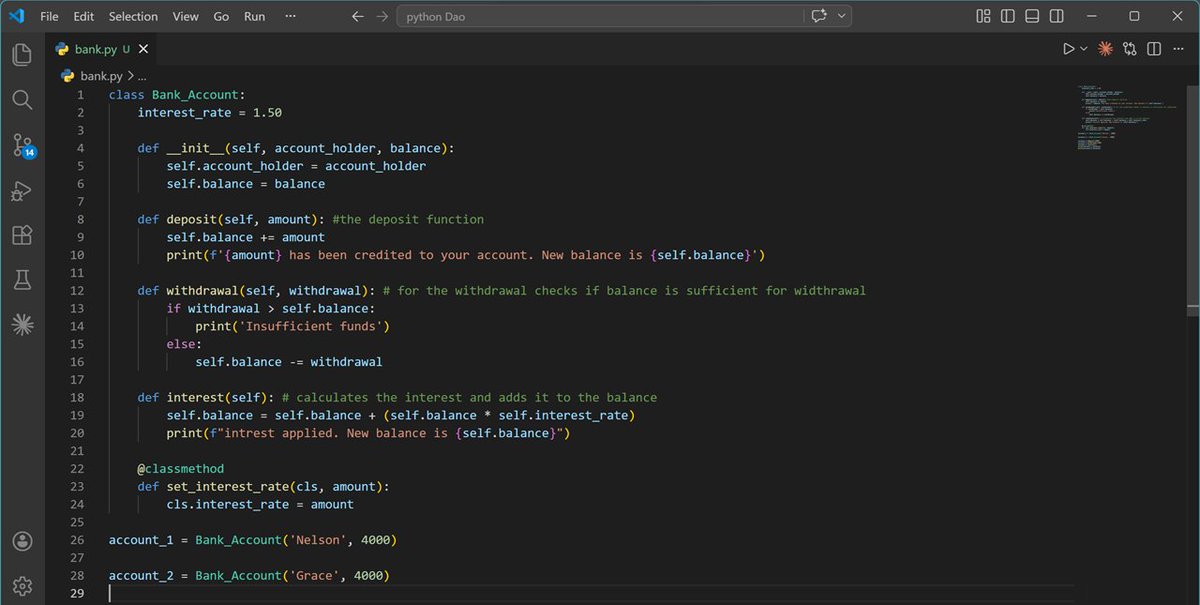1200x605 pixels.
Task: Click 'cls.interest_rate = amount' on line 24
Action: tap(261, 504)
